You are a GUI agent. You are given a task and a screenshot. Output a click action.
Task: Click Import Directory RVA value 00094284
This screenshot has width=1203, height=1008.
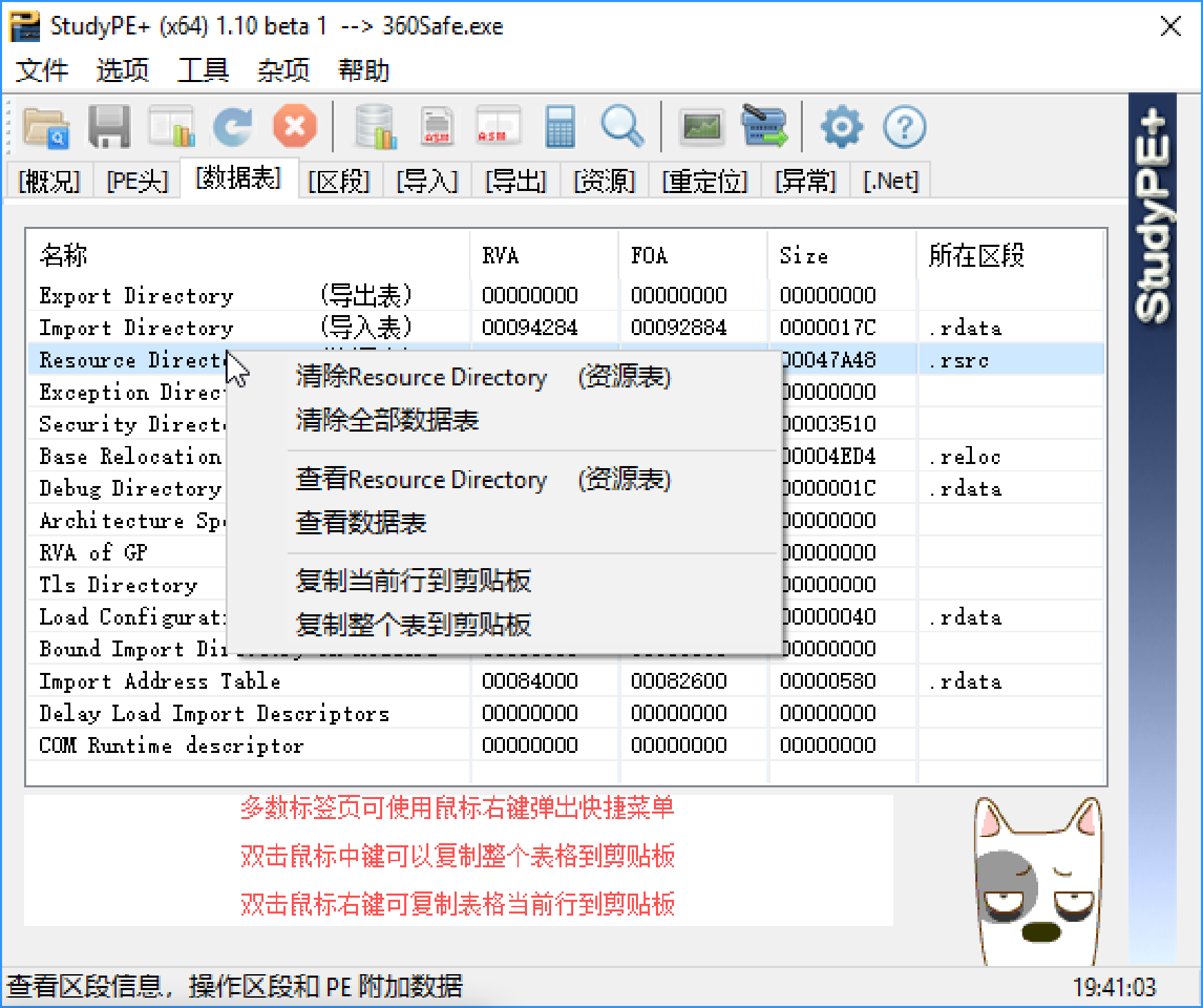pos(530,327)
